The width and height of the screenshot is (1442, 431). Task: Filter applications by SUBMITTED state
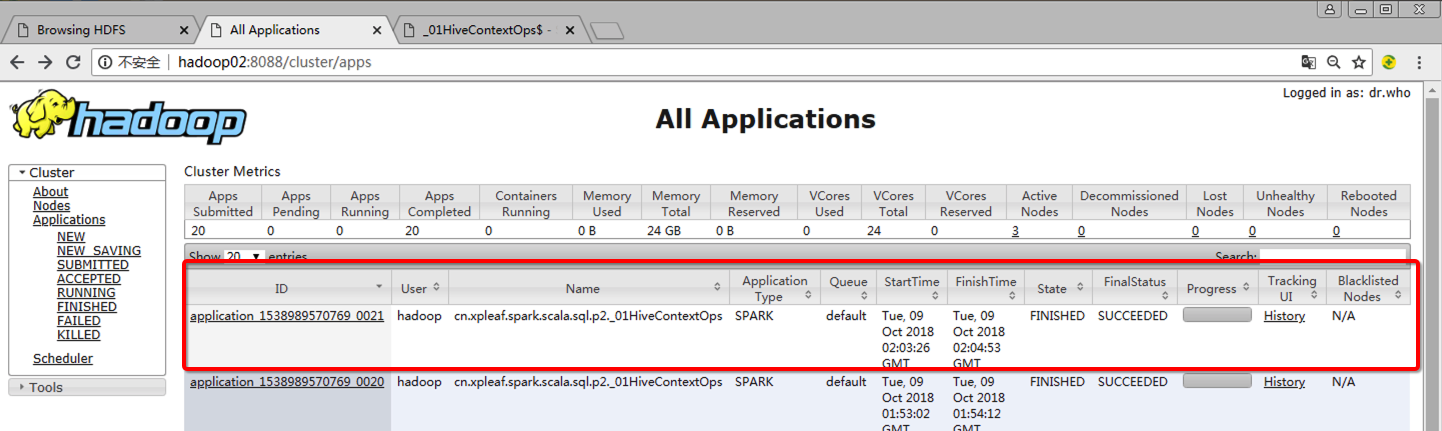(x=93, y=265)
